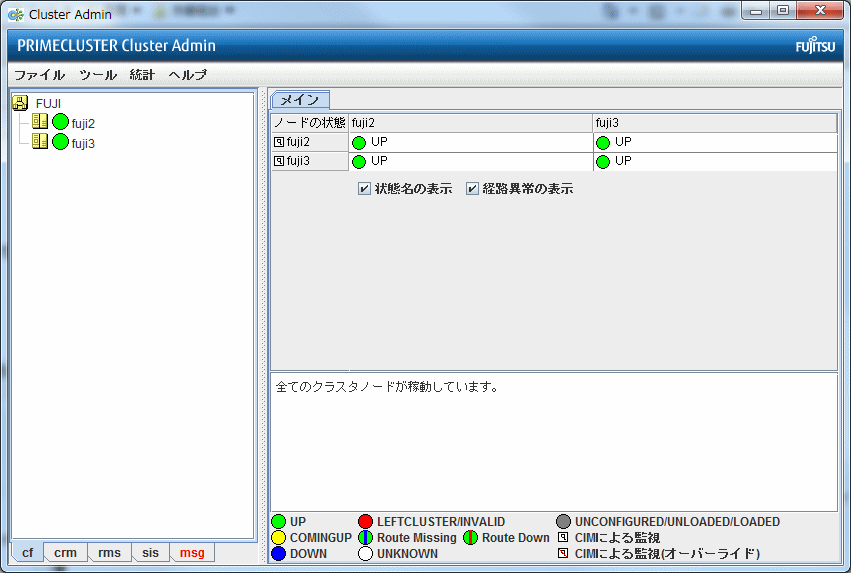Viewport: 851px width, 573px height.
Task: Click the yellow COMINGUP legend icon
Action: click(278, 538)
